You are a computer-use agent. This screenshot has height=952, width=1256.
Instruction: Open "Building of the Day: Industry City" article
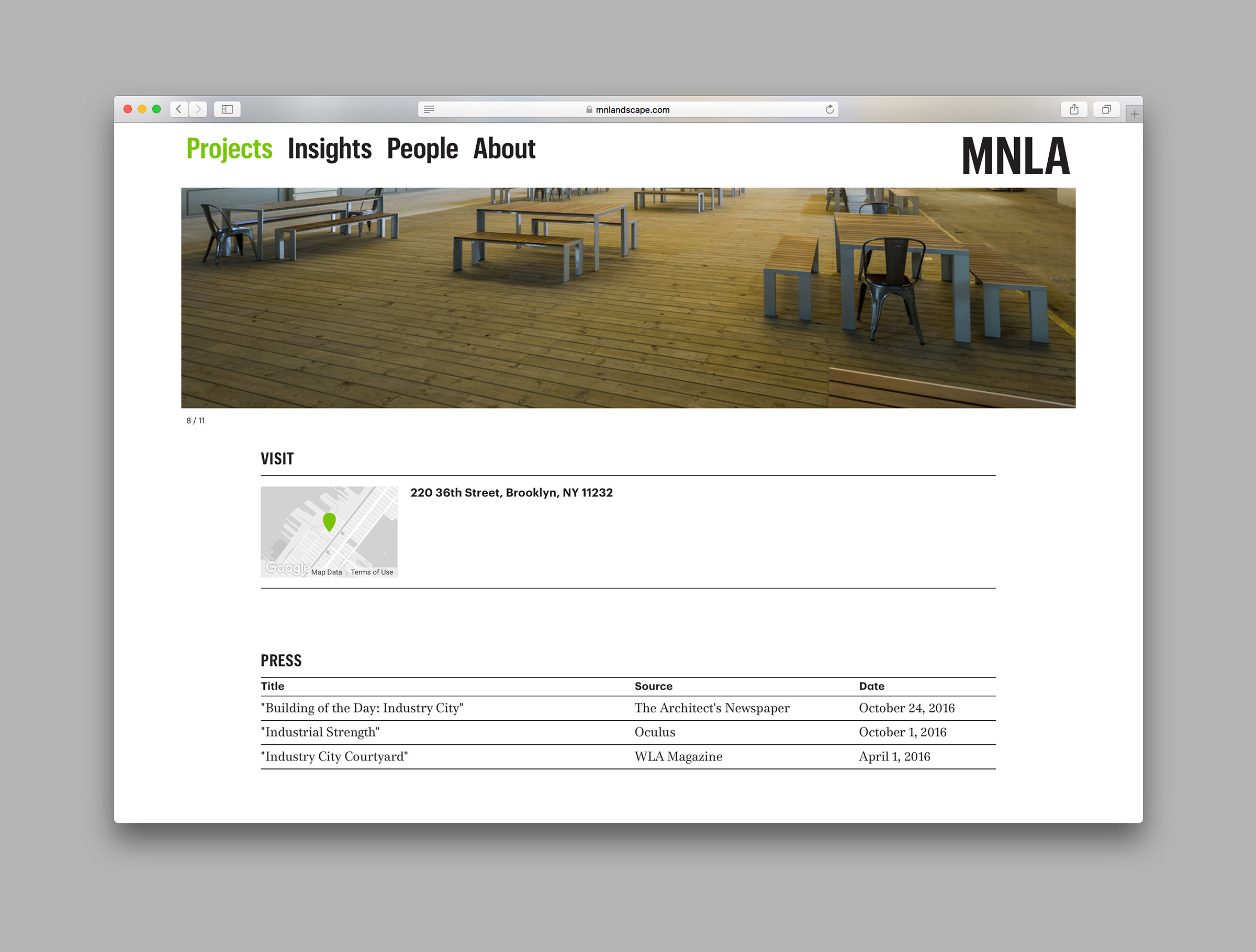click(362, 708)
